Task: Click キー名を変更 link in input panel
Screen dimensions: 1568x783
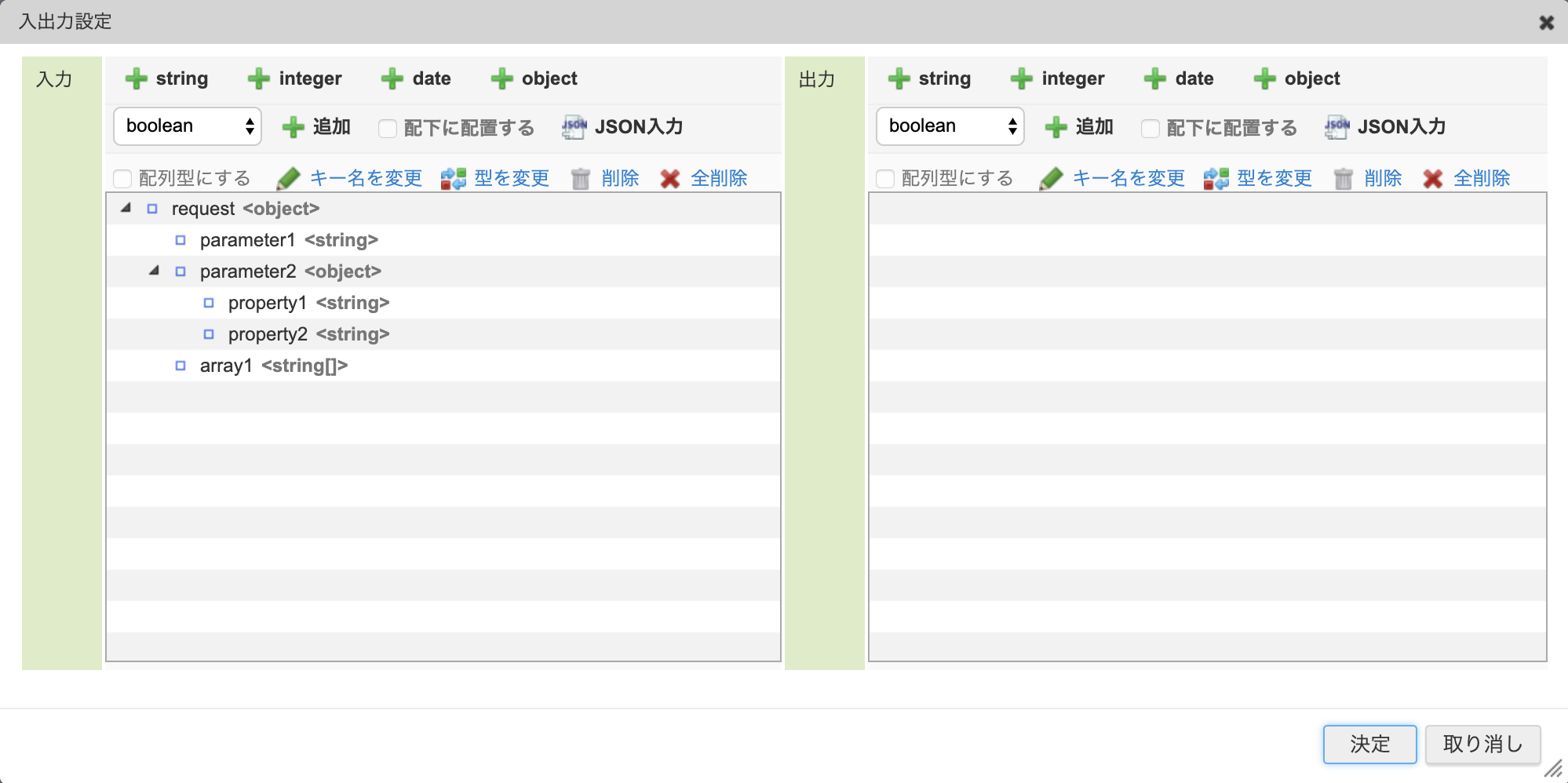Action: point(366,179)
